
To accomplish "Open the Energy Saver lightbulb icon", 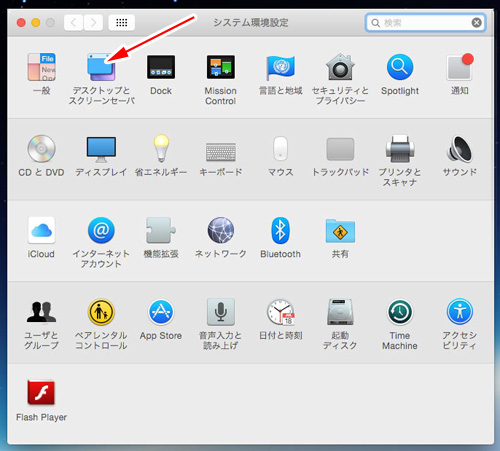I will click(x=161, y=148).
